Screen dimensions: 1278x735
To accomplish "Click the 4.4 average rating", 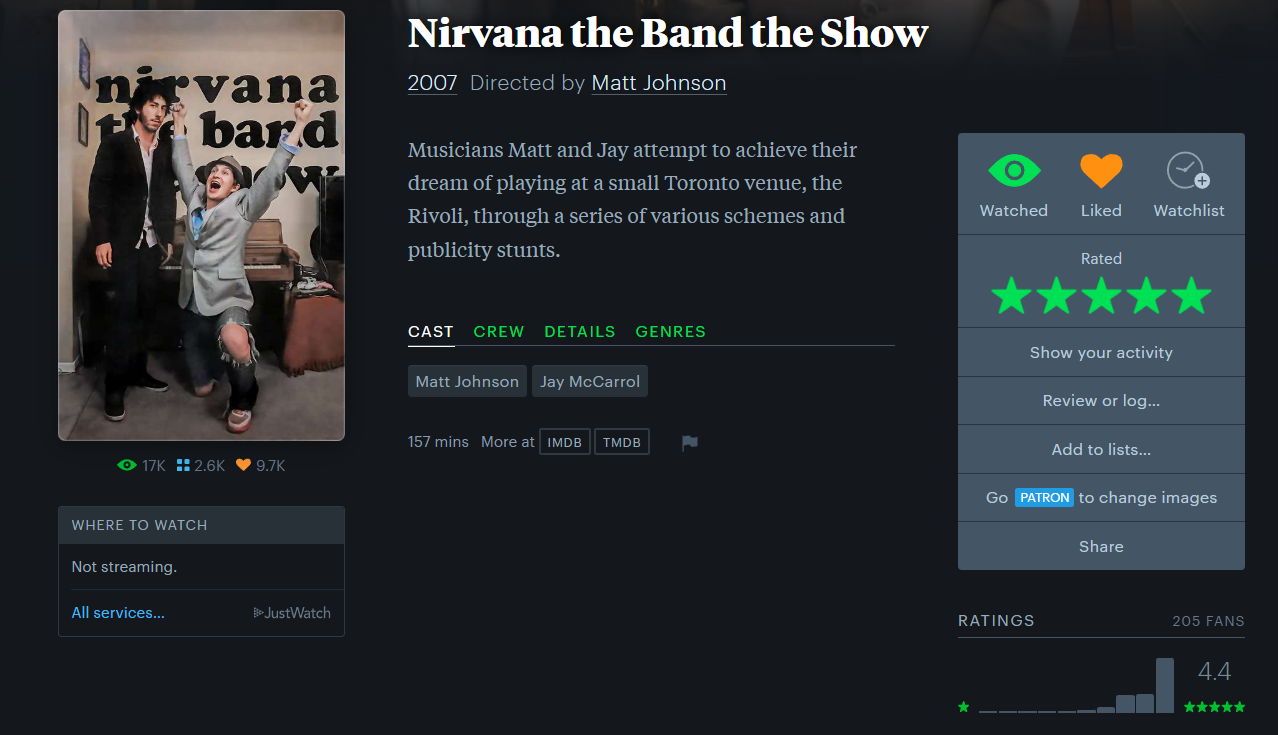I will [1214, 671].
